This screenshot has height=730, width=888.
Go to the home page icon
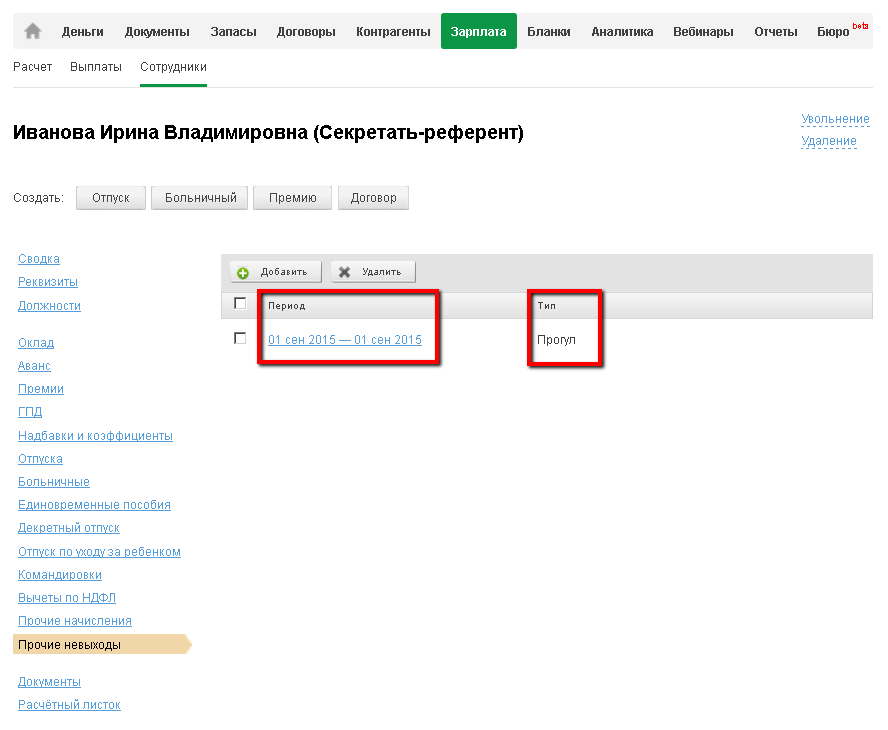(x=33, y=31)
